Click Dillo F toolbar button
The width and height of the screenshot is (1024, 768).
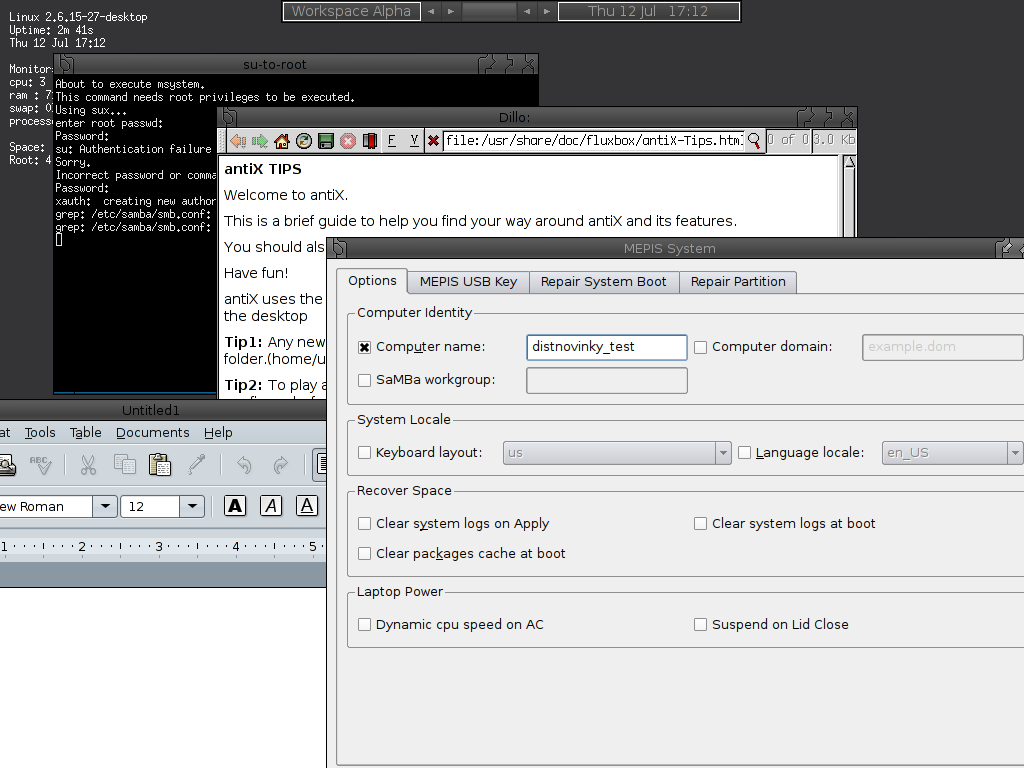(x=392, y=140)
